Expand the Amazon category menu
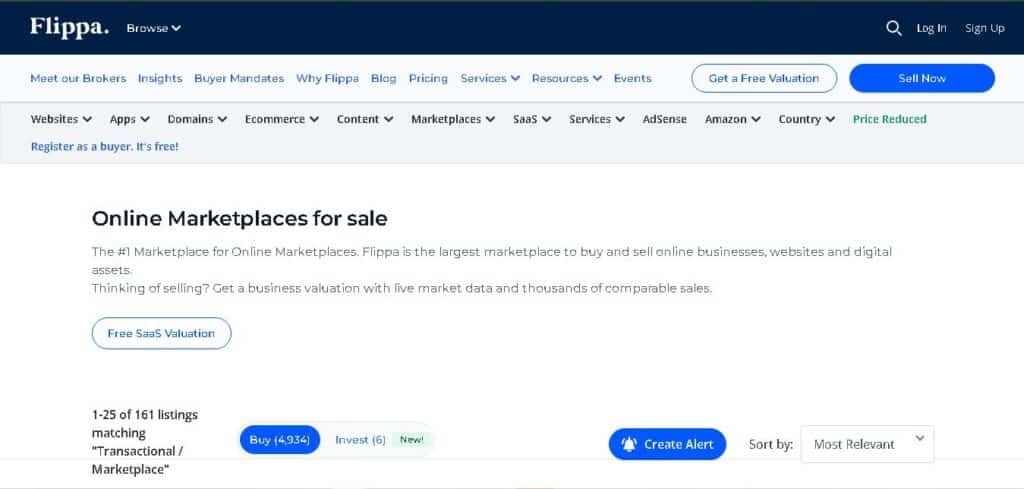Screen dimensions: 1024x489 pyautogui.click(x=733, y=119)
